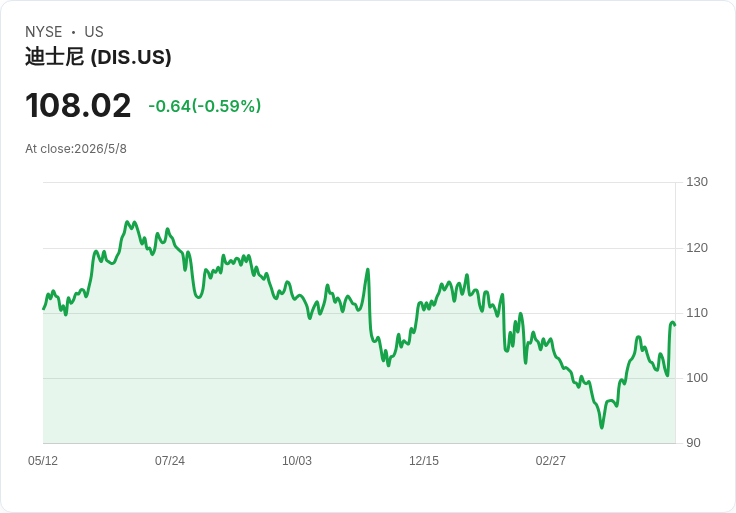This screenshot has width=736, height=513.
Task: Click the 130 price axis label
Action: point(697,182)
